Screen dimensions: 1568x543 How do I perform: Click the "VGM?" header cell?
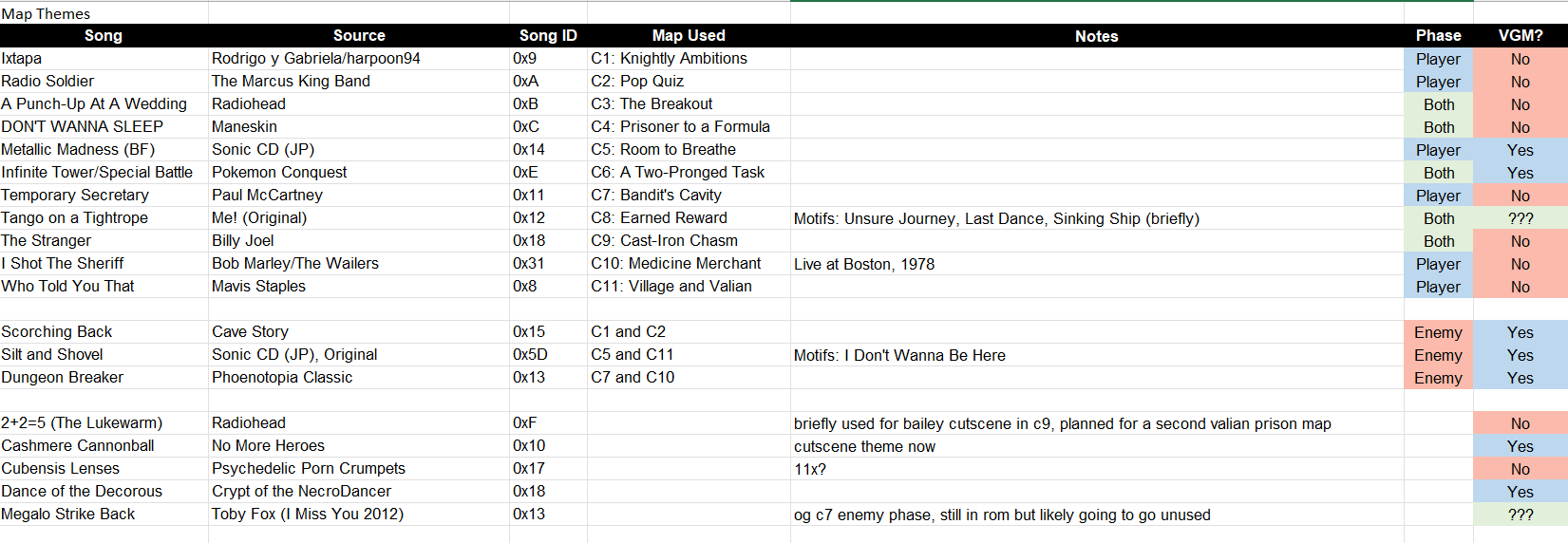[1521, 36]
